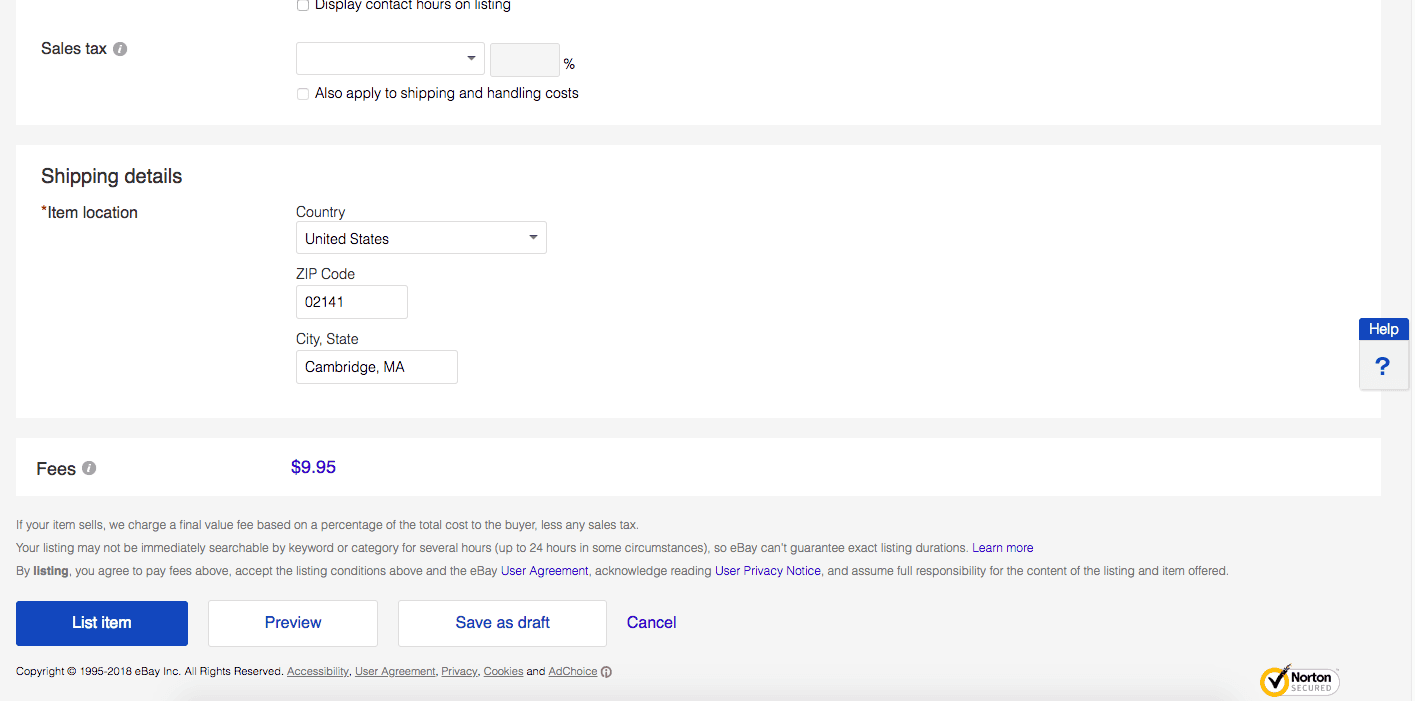The width and height of the screenshot is (1415, 701).
Task: Expand the Country dropdown showing United States
Action: [421, 238]
